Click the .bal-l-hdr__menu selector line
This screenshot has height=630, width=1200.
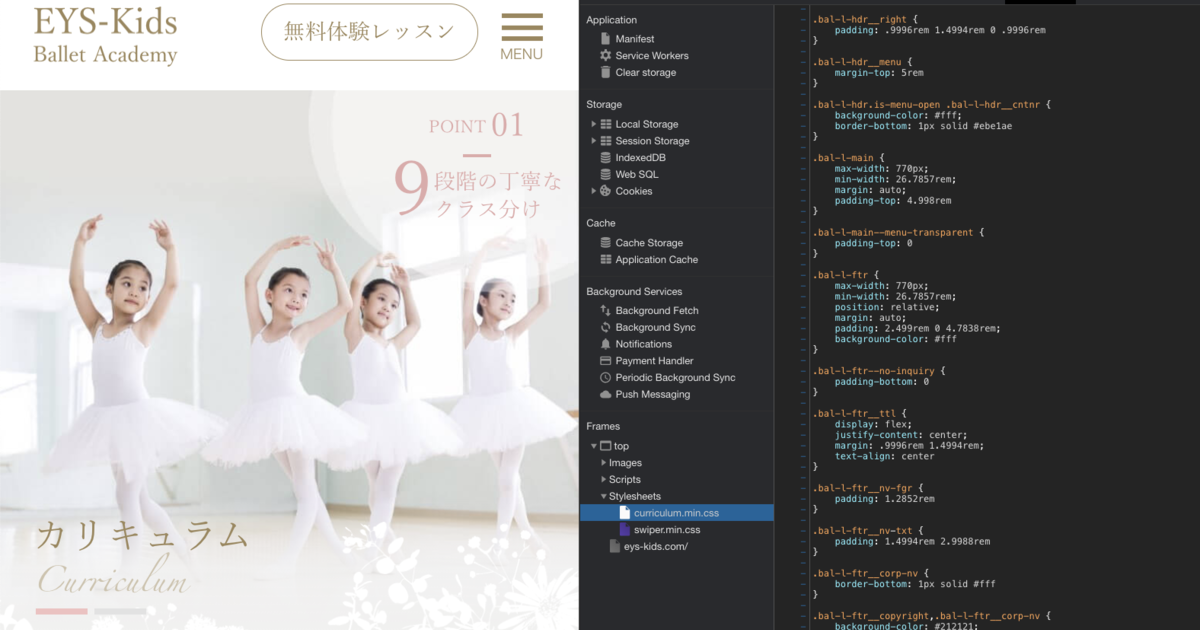pos(862,62)
